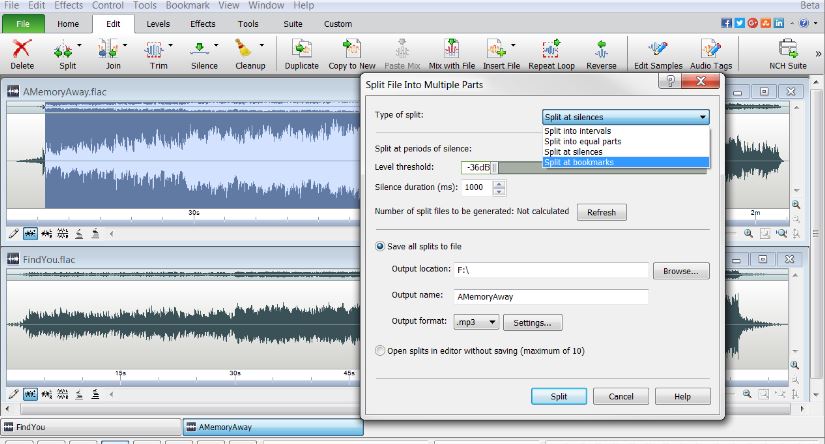
Task: Increase Silence duration with up arrow
Action: tap(499, 184)
